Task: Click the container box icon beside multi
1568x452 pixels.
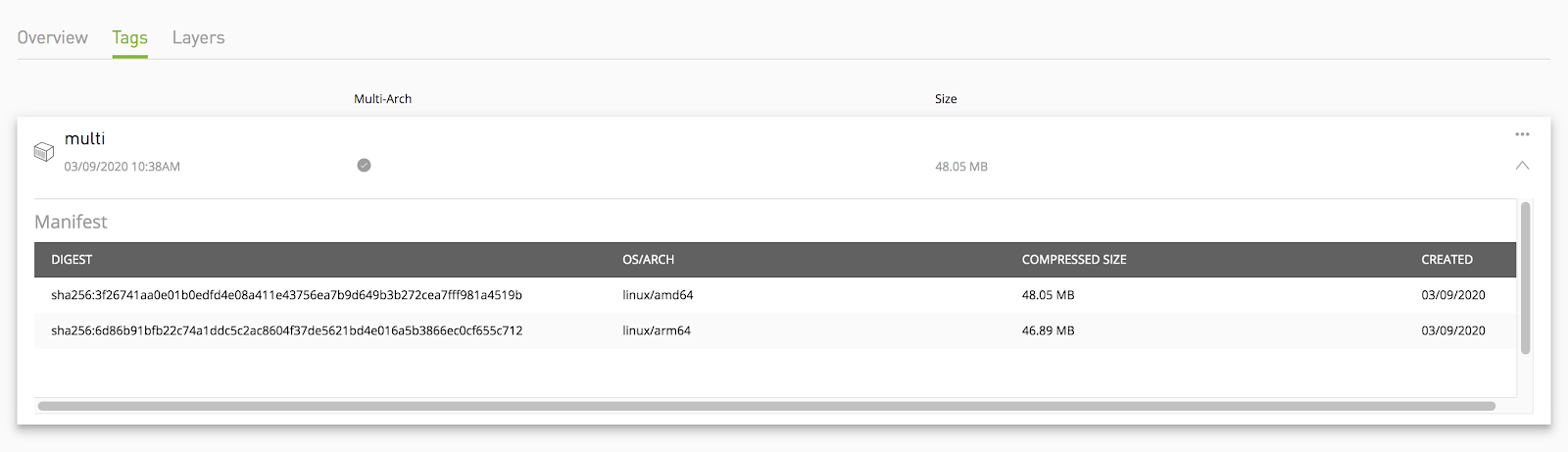Action: click(44, 152)
